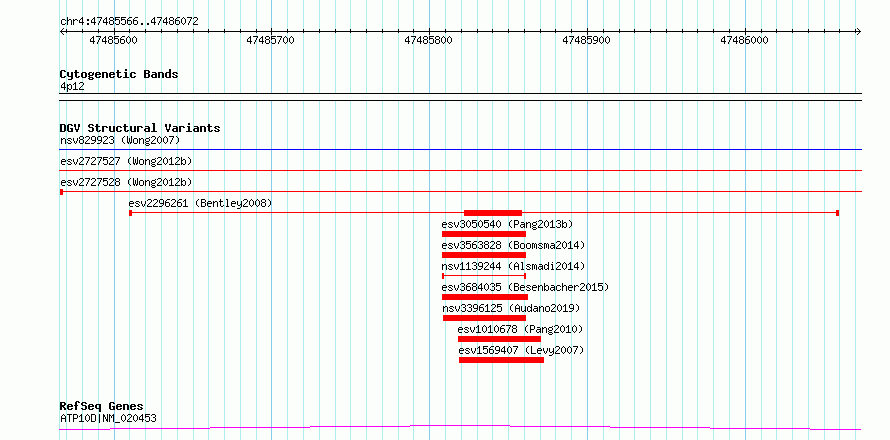Screen dimensions: 890x440
Task: Click ruler position 47485900
Action: 586,40
